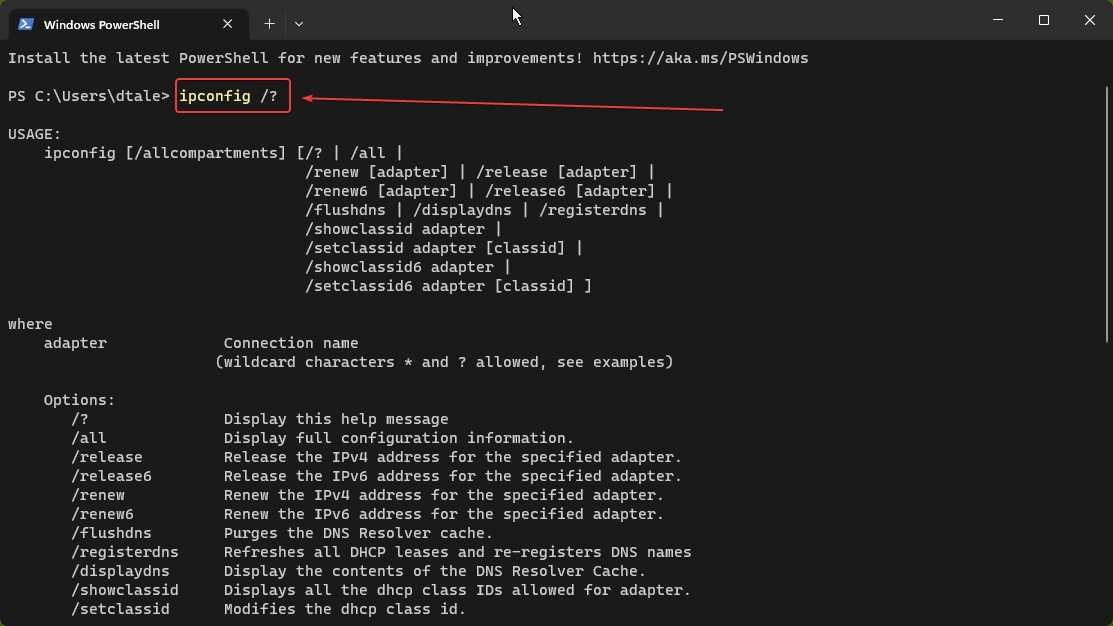
Task: Click the '/registerdns' option in the list
Action: (125, 553)
